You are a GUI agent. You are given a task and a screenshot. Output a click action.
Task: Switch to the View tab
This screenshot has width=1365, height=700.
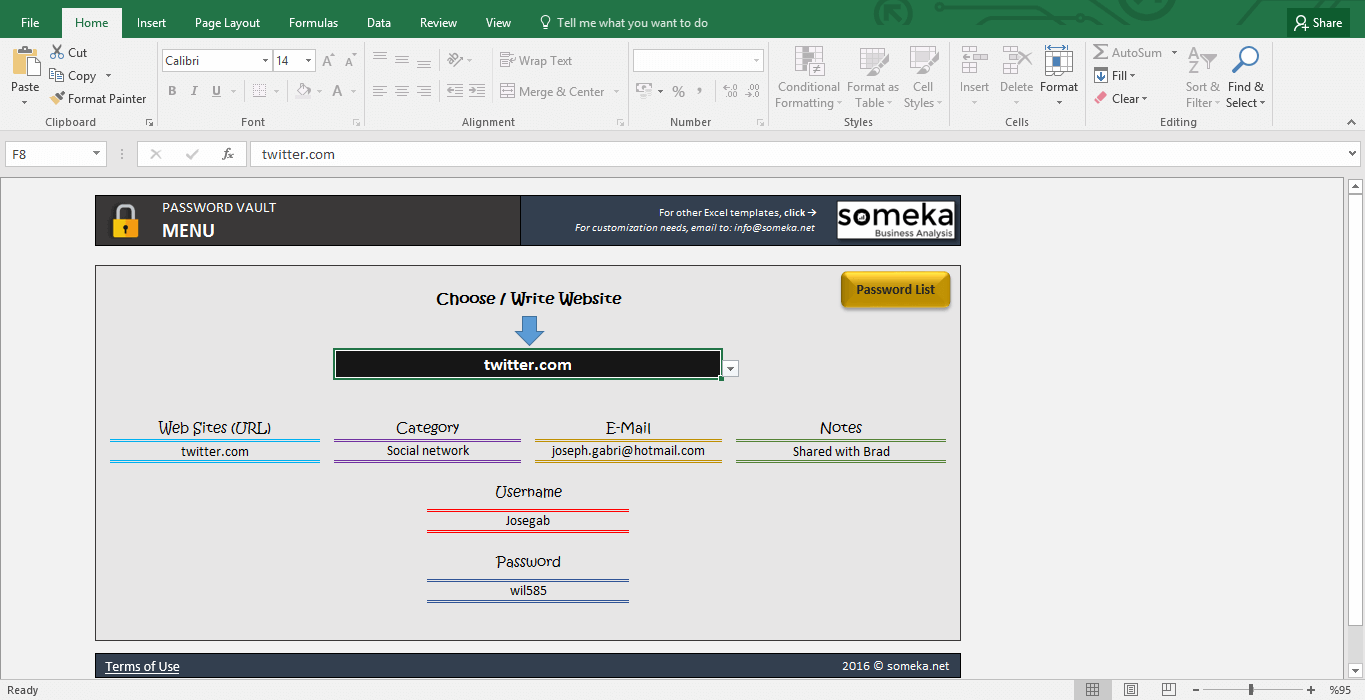point(498,23)
